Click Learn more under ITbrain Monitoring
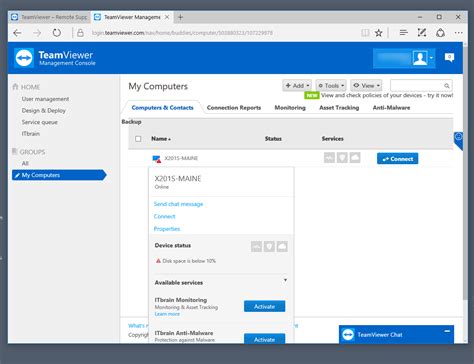The image size is (474, 364). [167, 314]
